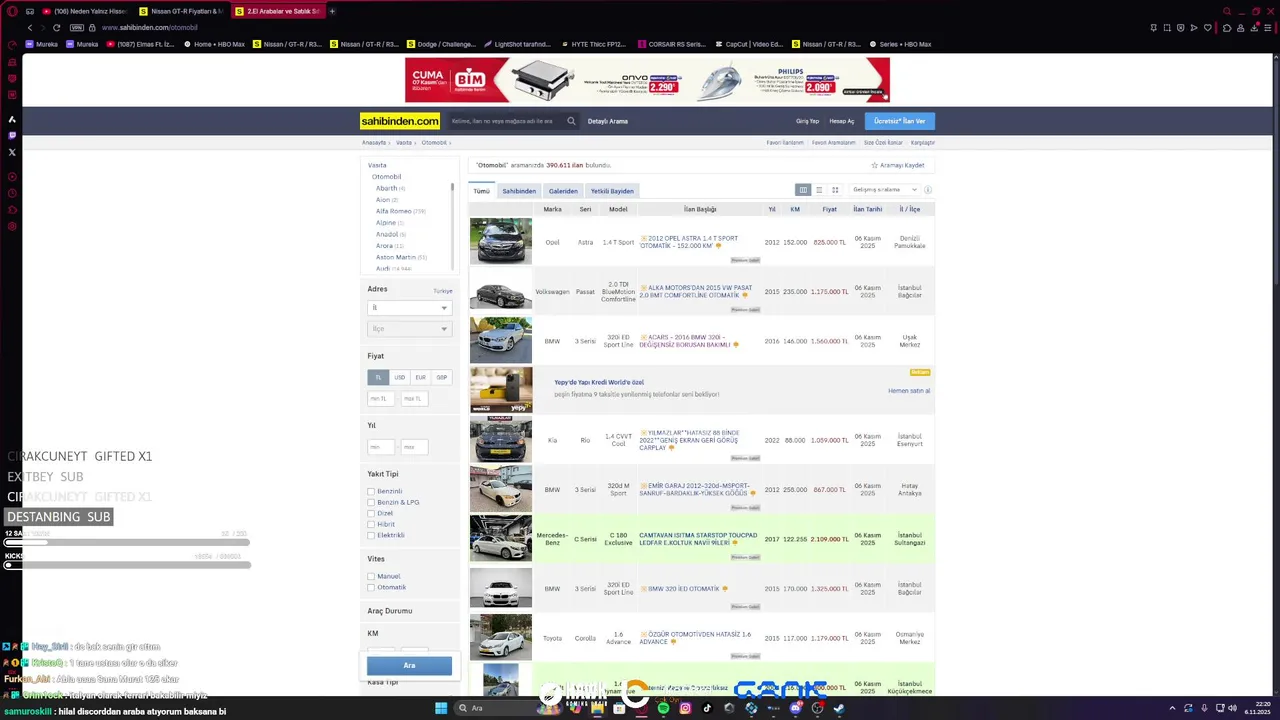Switch to classic list view icon
Screen dimensions: 1280x720
point(819,190)
